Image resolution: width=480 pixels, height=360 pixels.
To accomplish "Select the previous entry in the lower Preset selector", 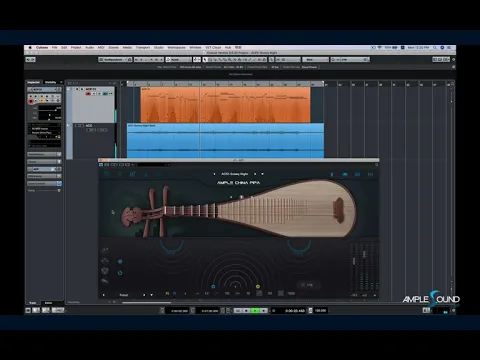I will click(x=104, y=295).
